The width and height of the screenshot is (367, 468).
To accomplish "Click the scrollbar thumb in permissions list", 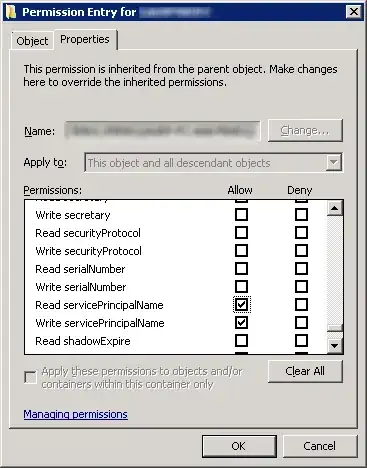I will coord(334,328).
